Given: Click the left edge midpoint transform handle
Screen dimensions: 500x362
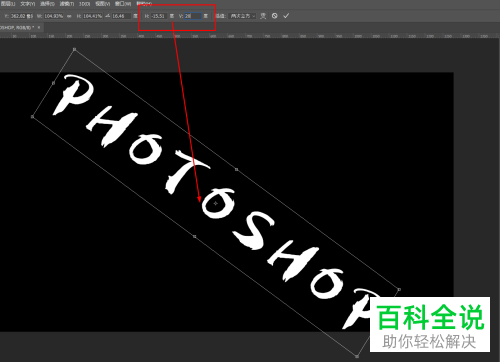Looking at the screenshot, I should 53,83.
